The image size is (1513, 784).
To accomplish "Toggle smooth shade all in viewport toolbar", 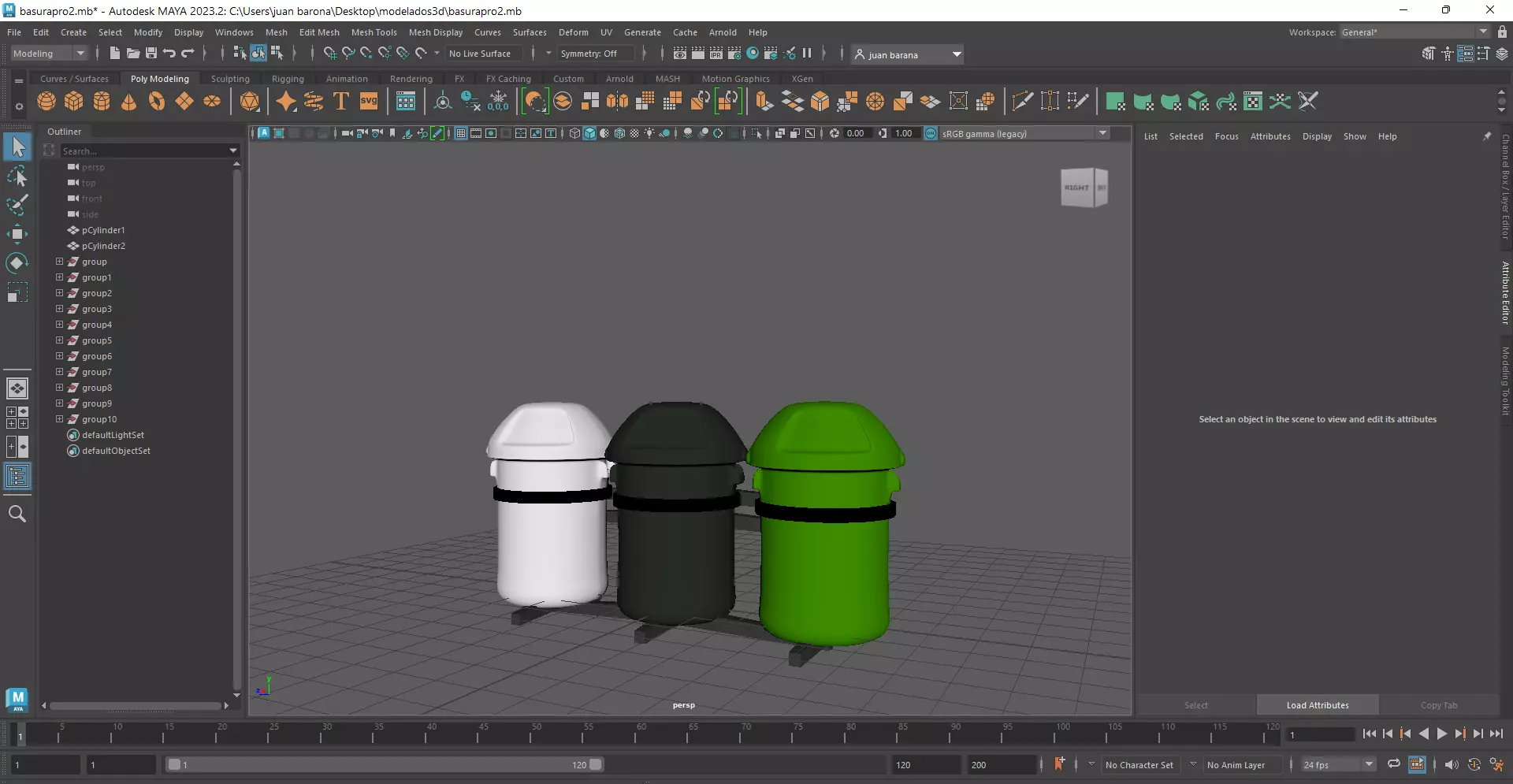I will pos(589,133).
